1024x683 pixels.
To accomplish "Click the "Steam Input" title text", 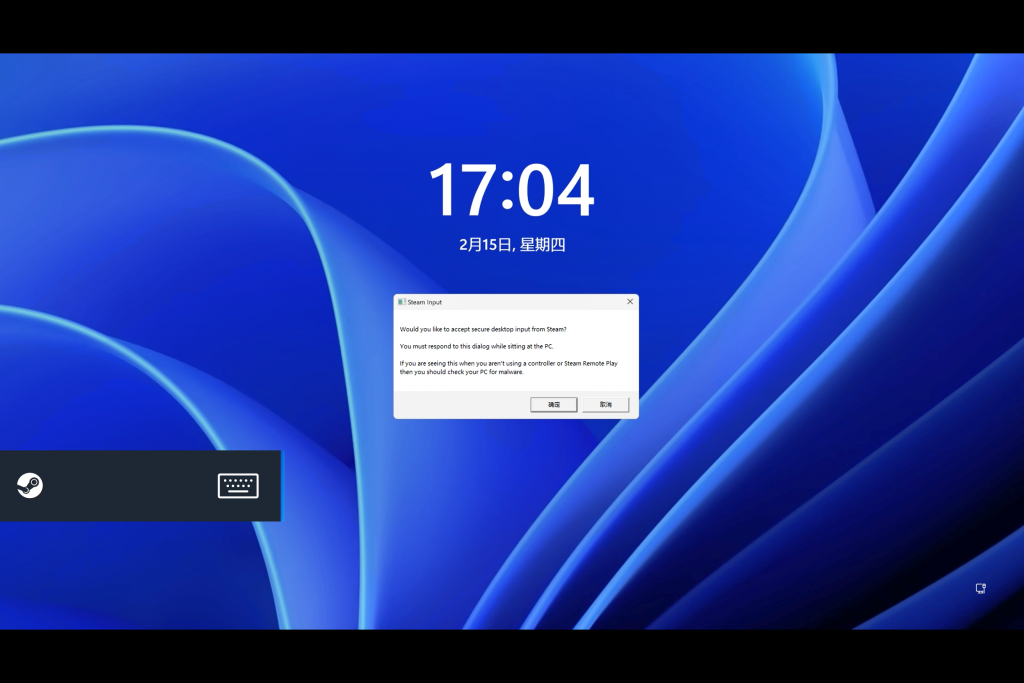I will [x=425, y=301].
